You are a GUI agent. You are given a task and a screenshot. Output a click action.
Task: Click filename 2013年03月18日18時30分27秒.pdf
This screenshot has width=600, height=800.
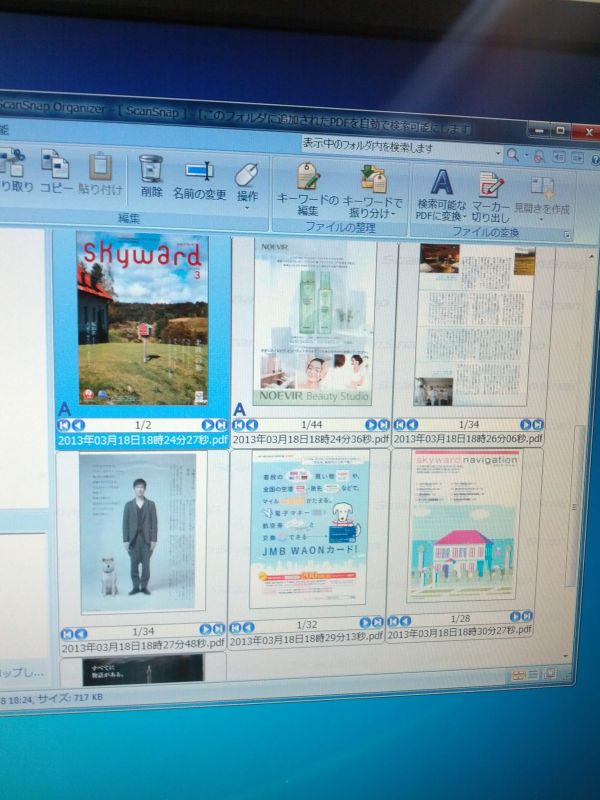click(459, 632)
